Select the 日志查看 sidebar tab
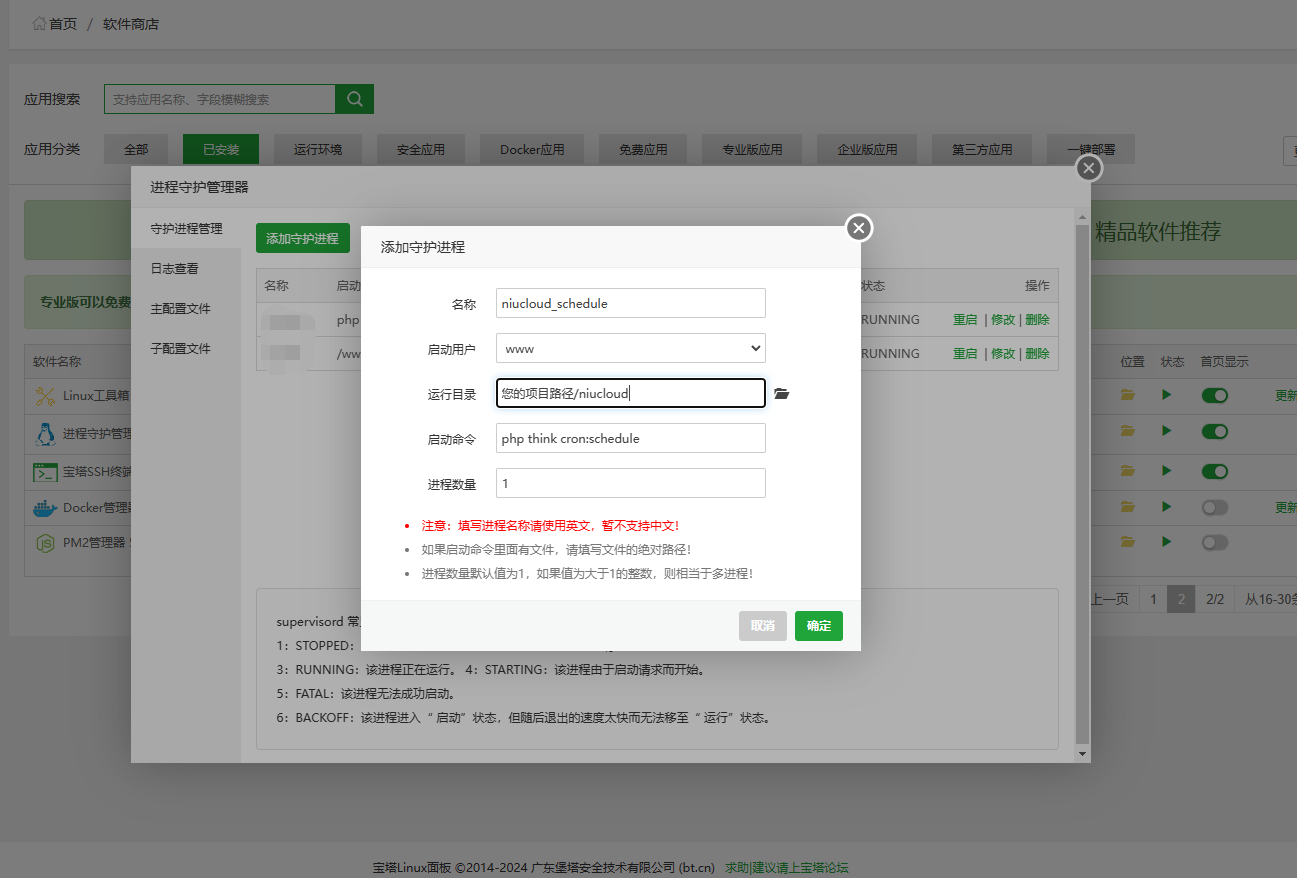 (x=174, y=269)
